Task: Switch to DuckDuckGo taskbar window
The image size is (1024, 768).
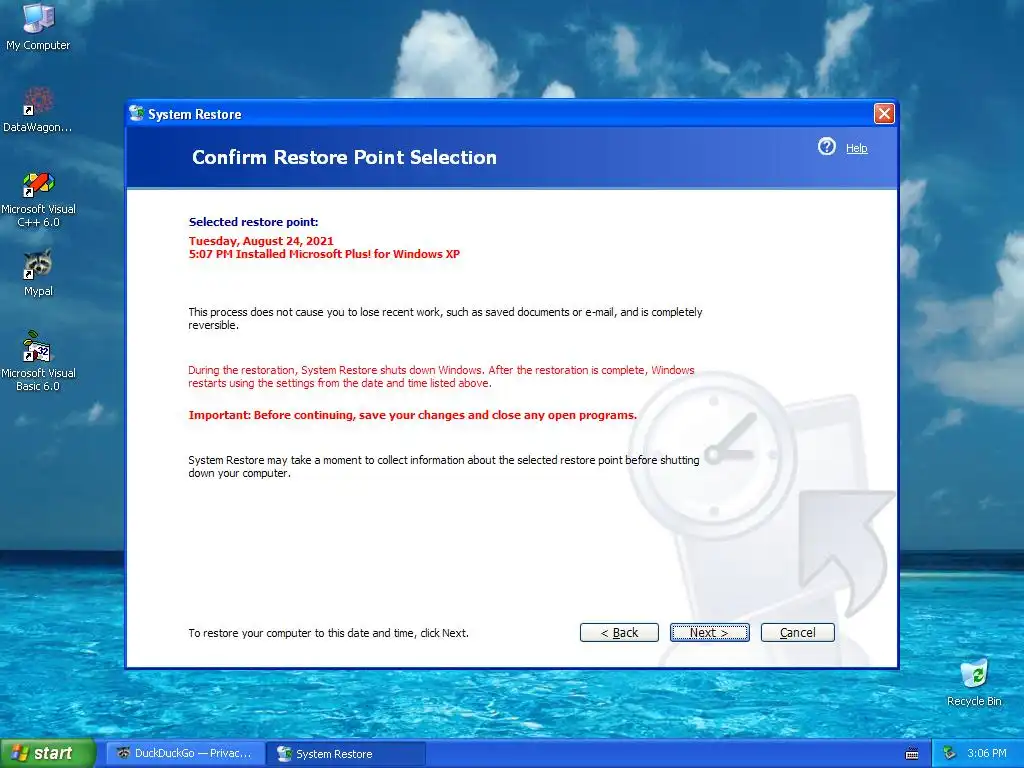Action: (185, 753)
